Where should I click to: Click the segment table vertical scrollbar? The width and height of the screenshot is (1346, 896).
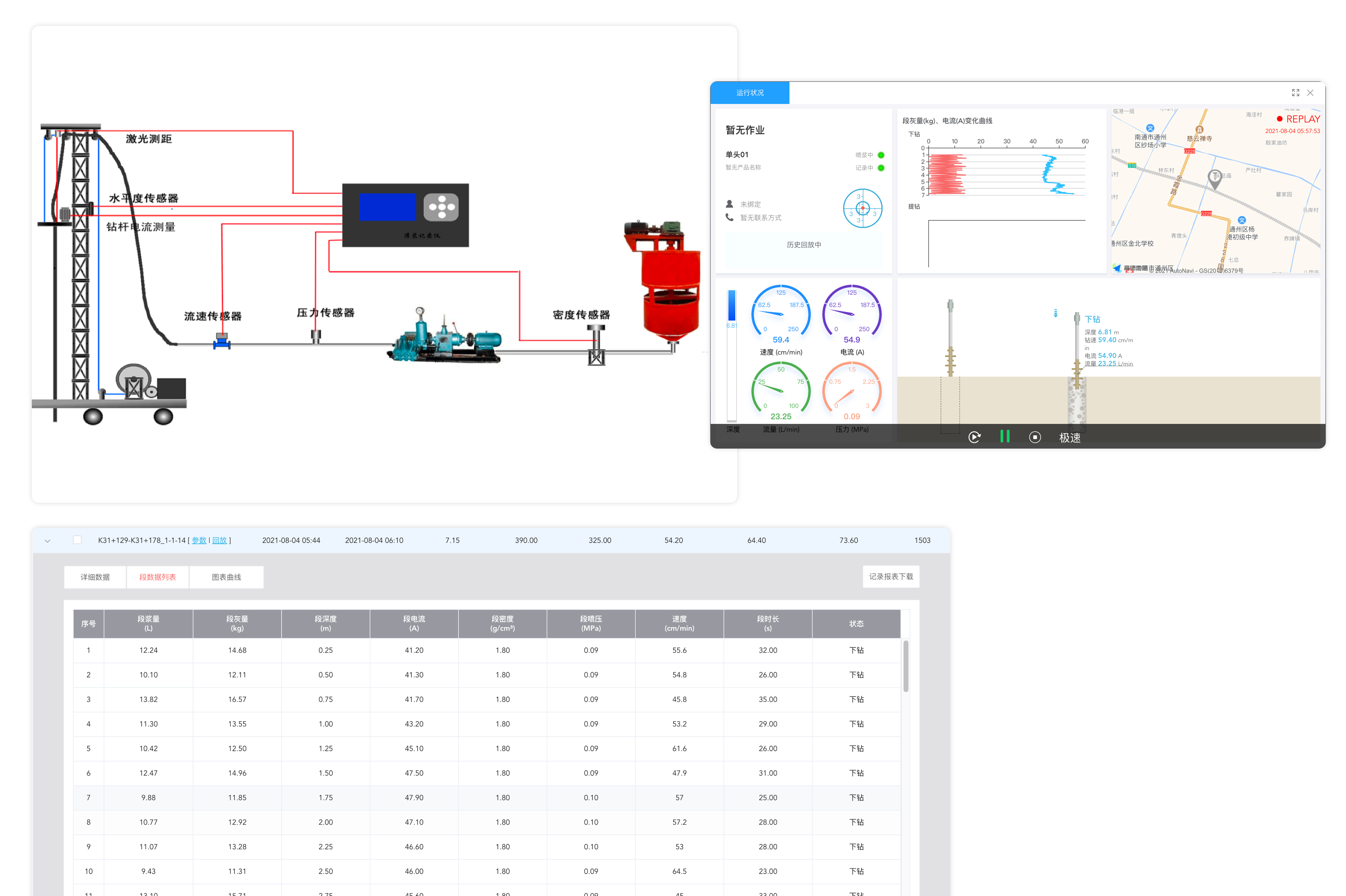click(x=906, y=666)
